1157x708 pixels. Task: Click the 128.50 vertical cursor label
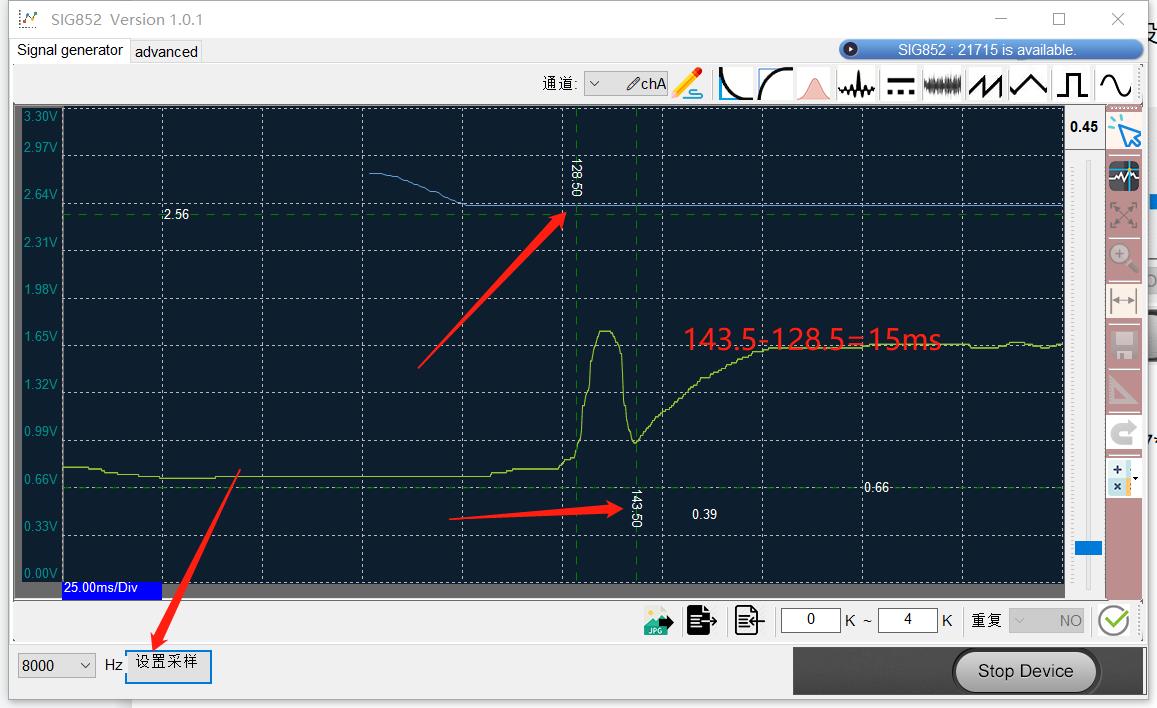(x=576, y=177)
